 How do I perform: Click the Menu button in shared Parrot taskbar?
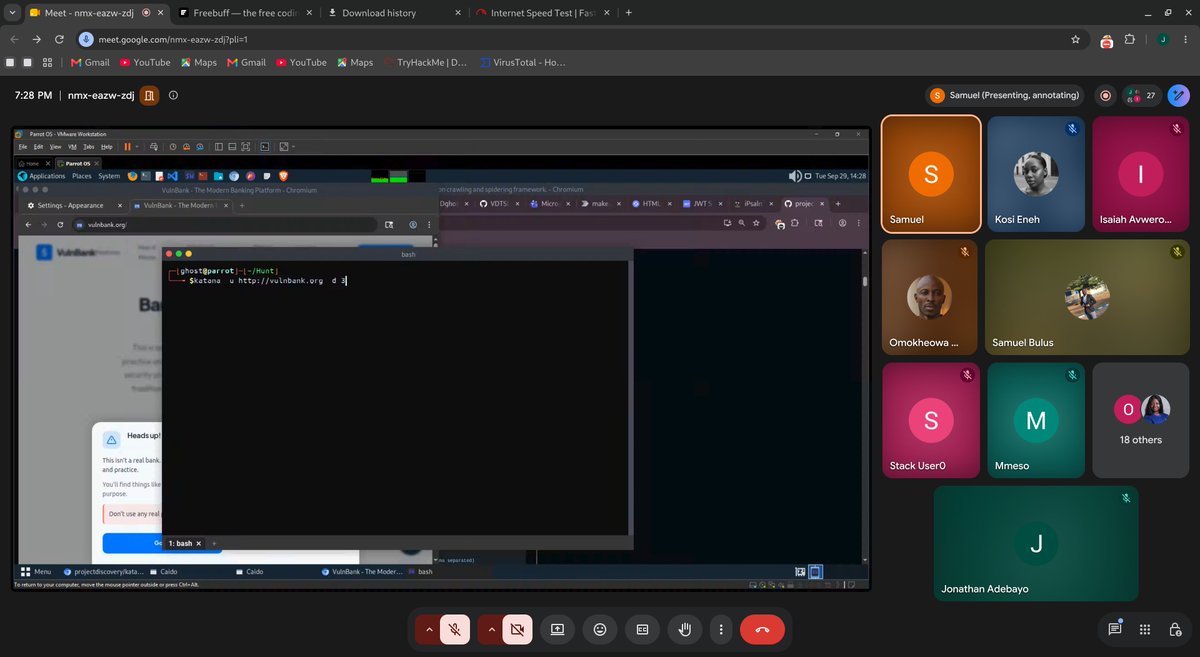(x=36, y=572)
